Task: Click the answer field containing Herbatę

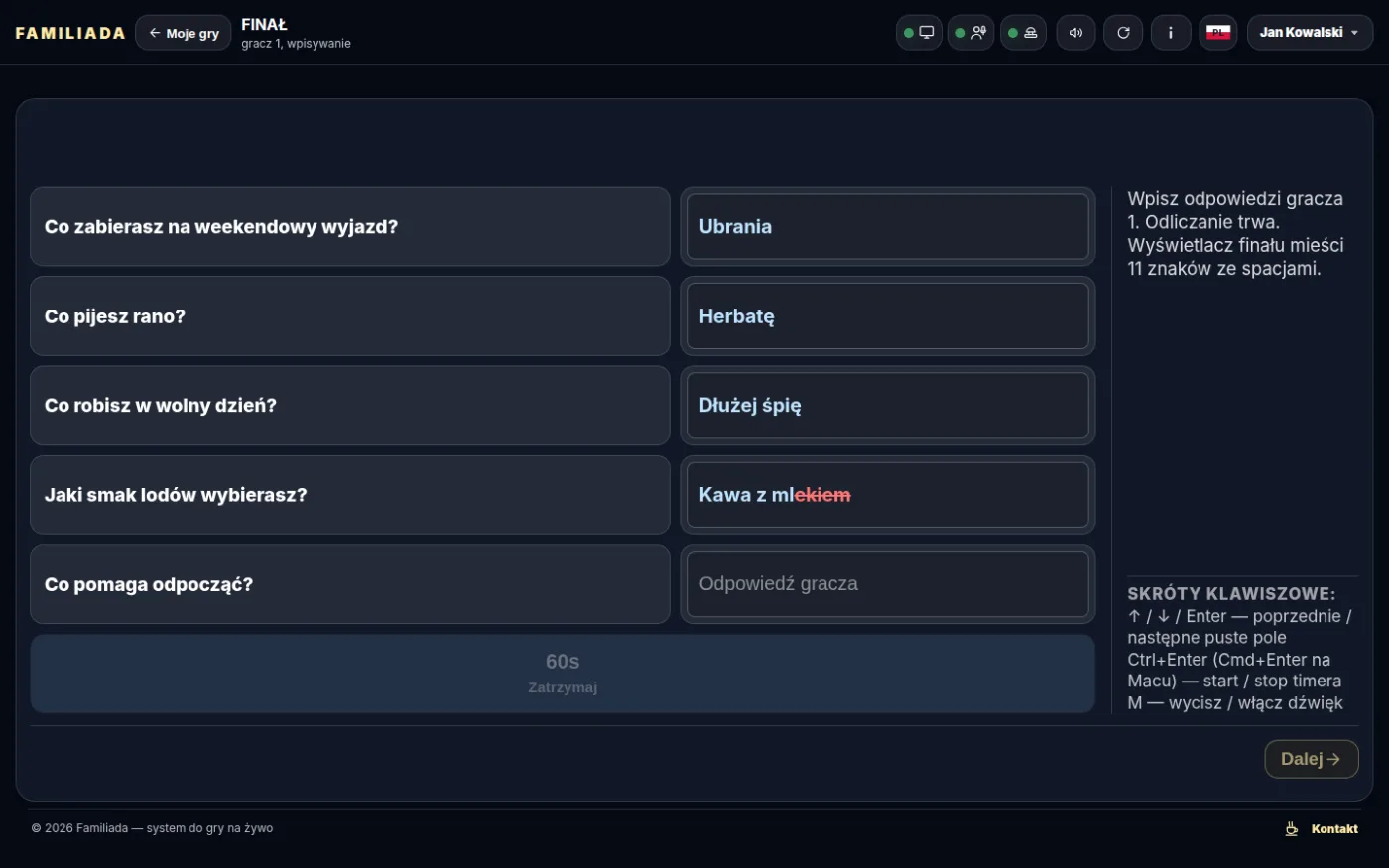Action: coord(888,316)
